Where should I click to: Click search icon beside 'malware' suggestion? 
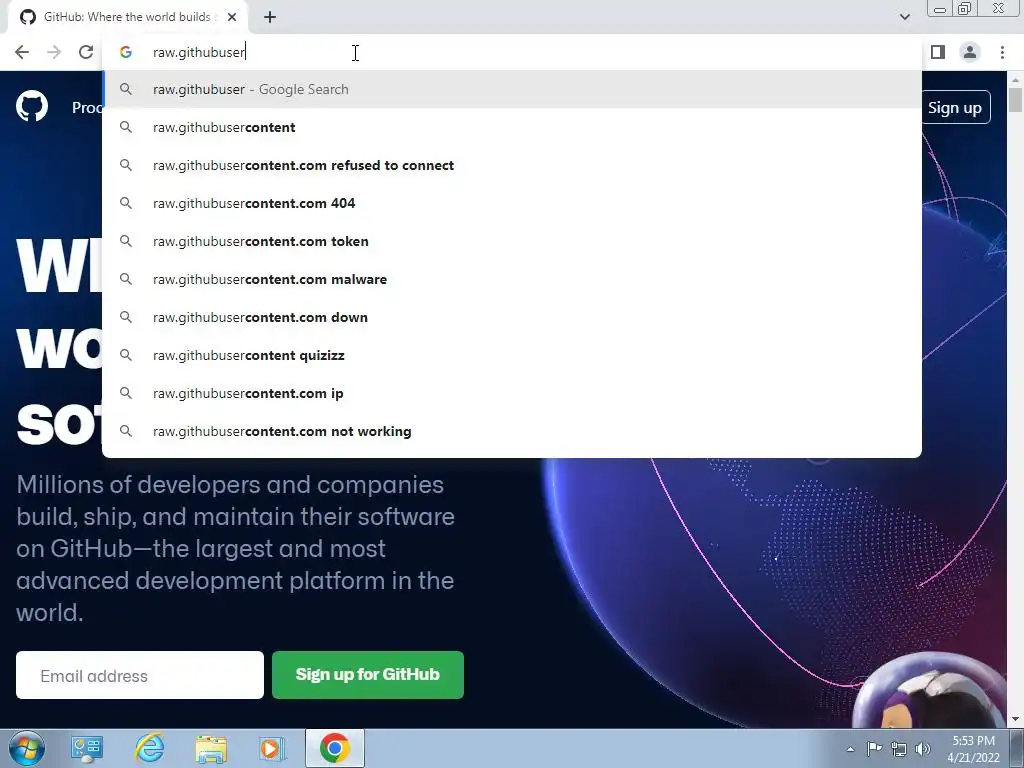pyautogui.click(x=125, y=279)
